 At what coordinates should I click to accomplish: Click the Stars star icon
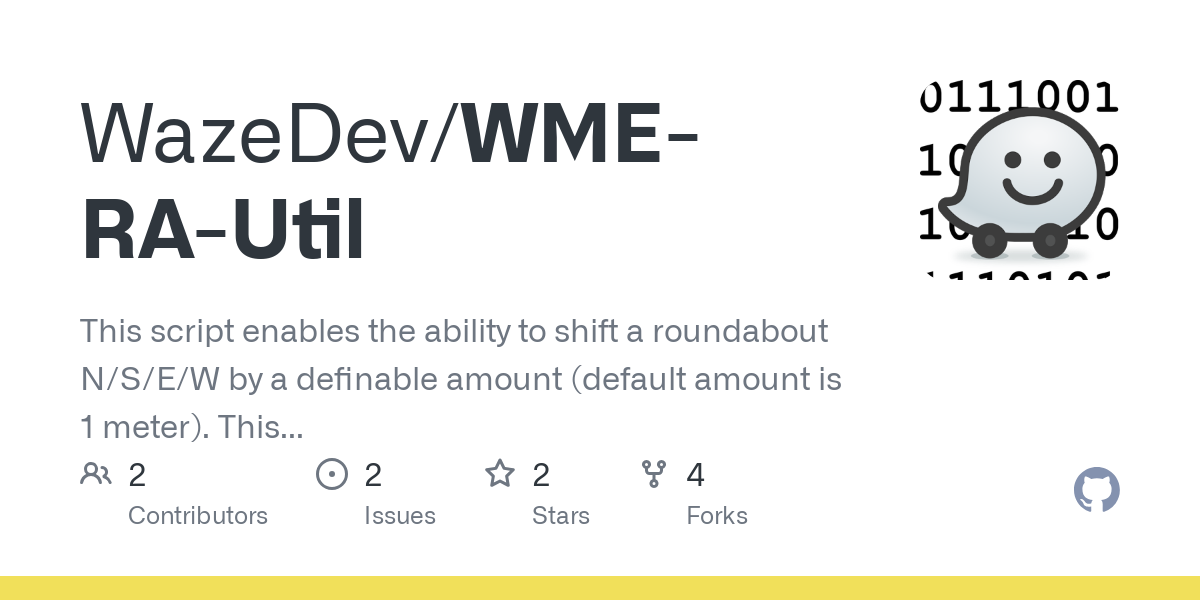(500, 474)
